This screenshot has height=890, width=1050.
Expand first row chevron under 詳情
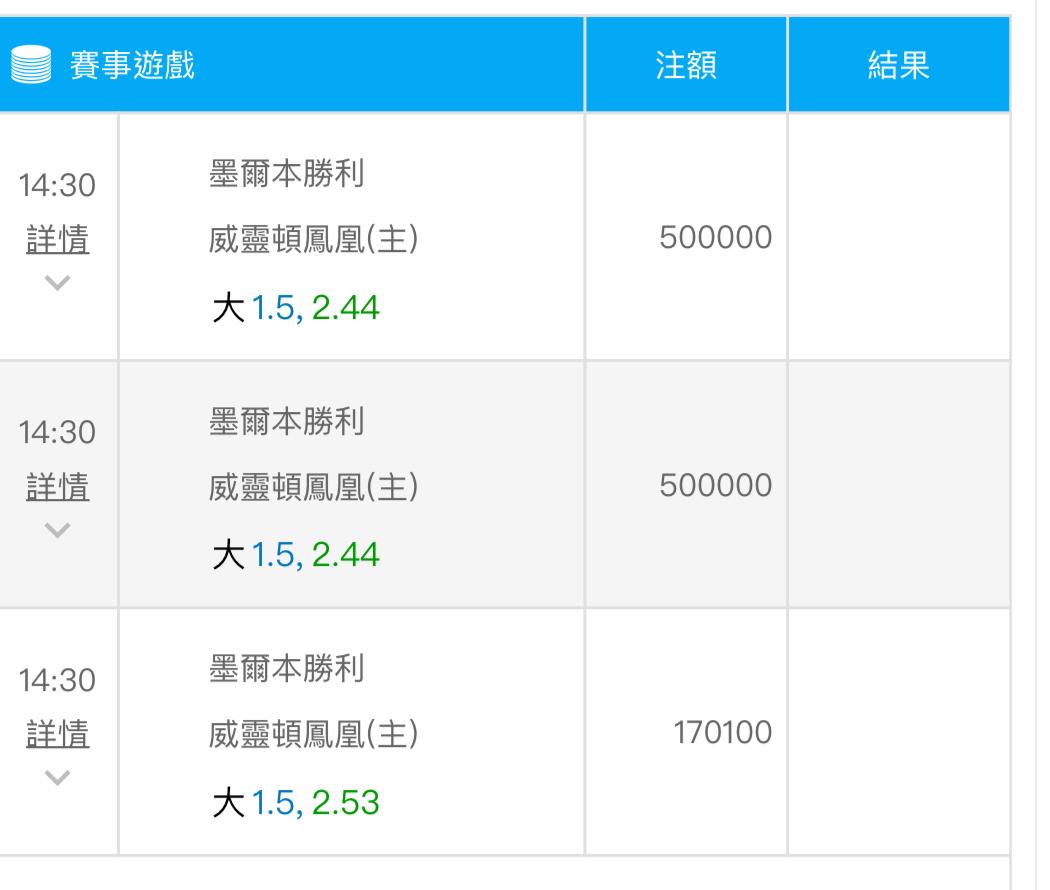coord(58,283)
